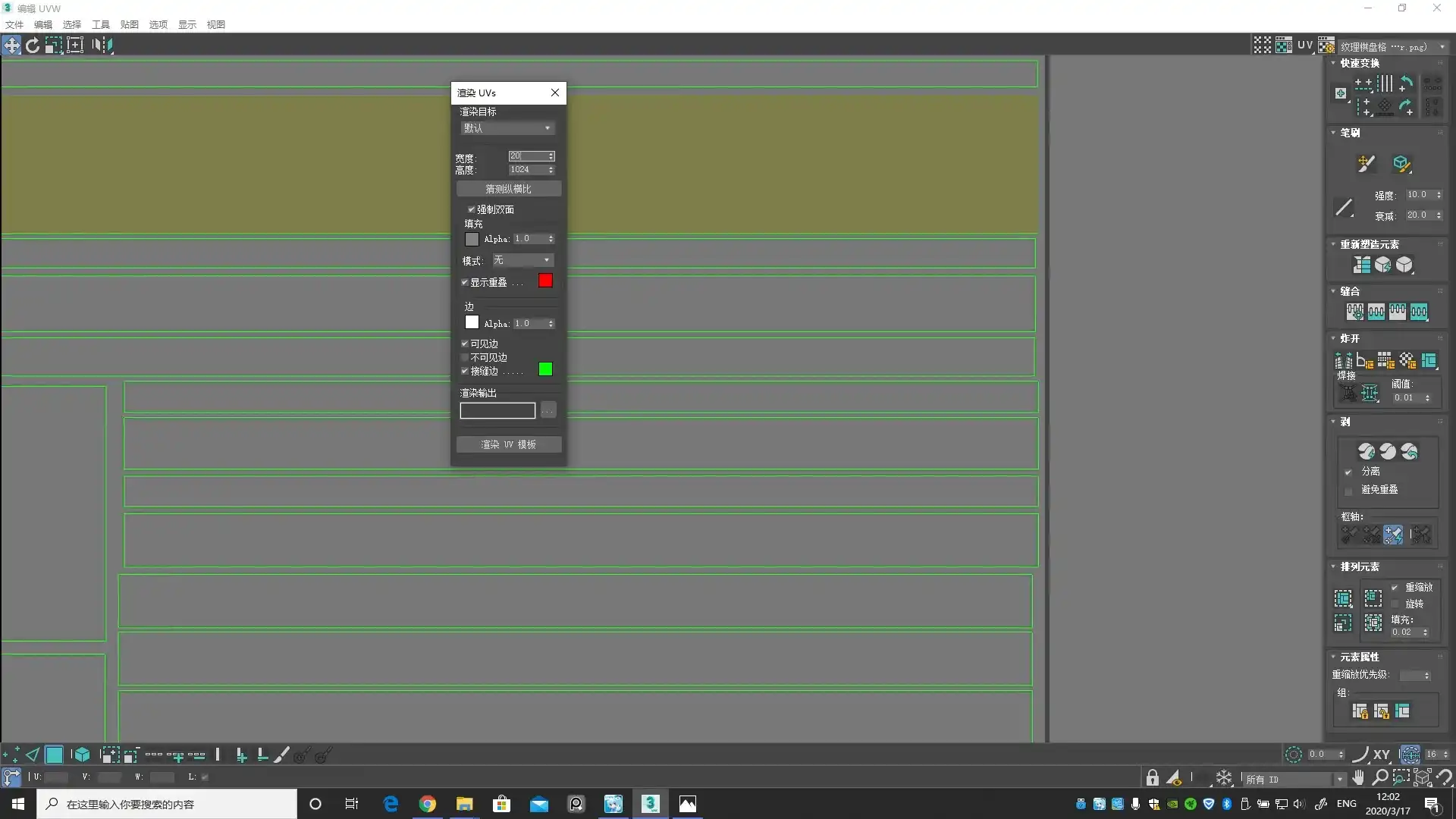Viewport: 1456px width, 819px height.
Task: Select the Move tool in top toolbar
Action: [11, 45]
